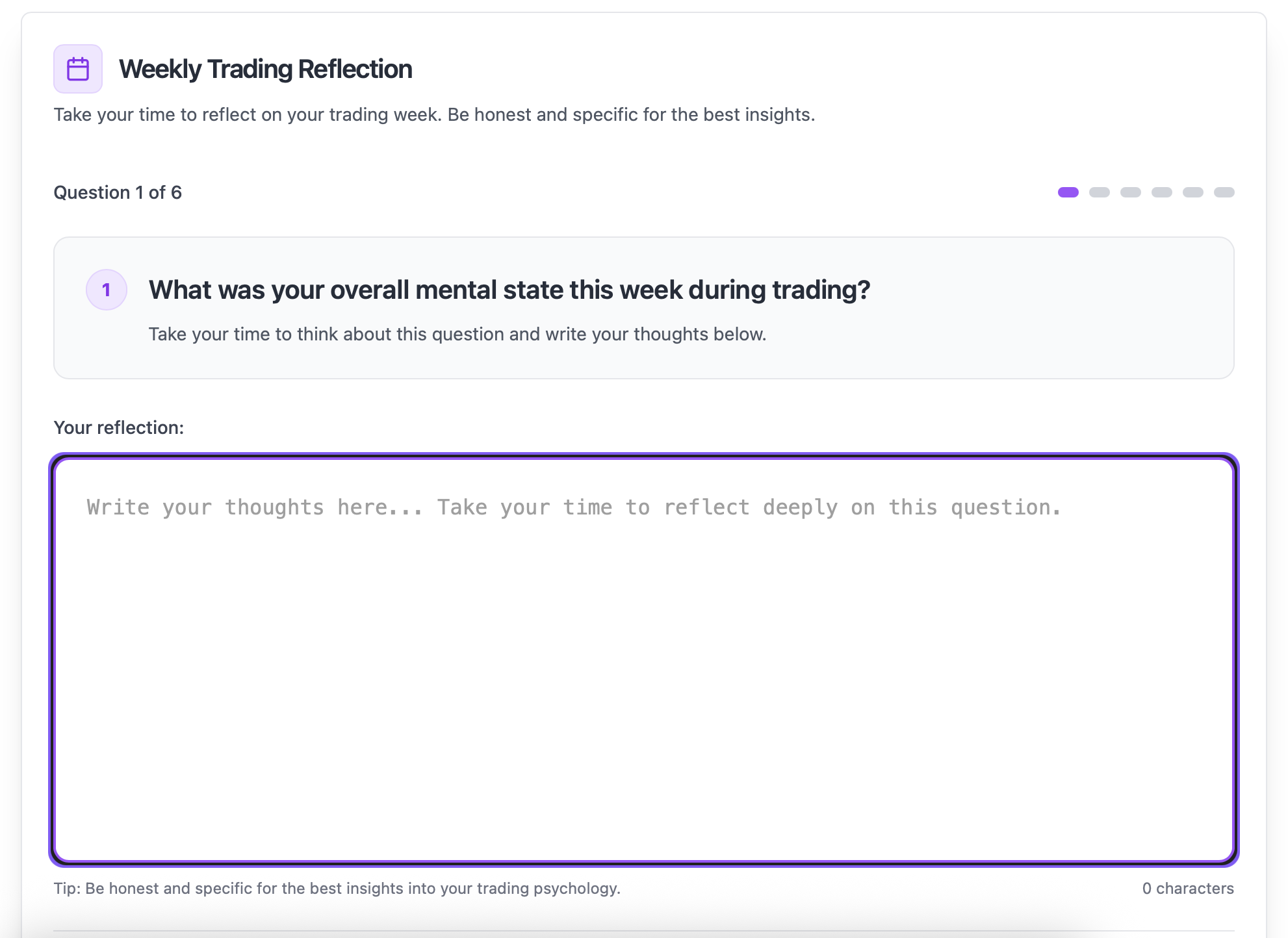The image size is (1288, 938).
Task: Select the second progress indicator pill
Action: tap(1101, 192)
